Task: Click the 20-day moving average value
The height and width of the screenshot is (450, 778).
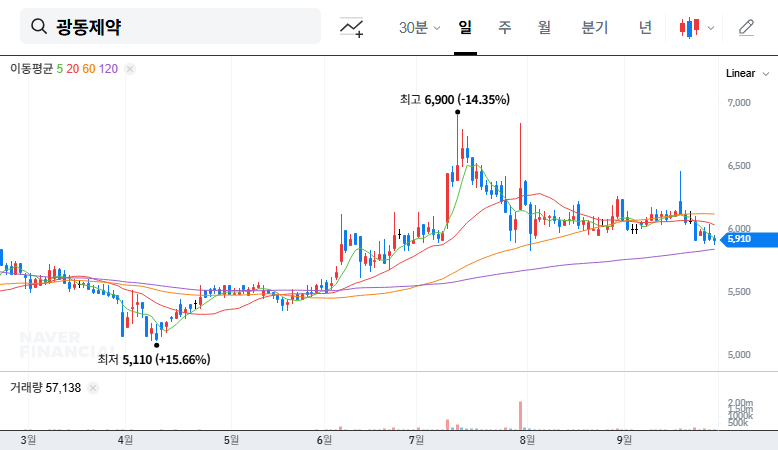Action: pos(72,69)
